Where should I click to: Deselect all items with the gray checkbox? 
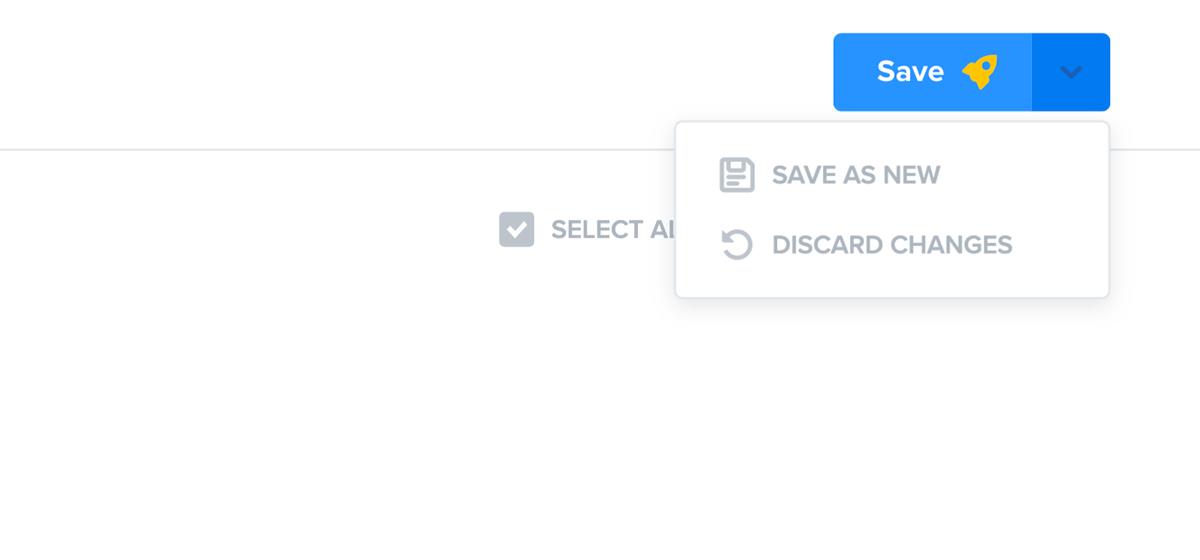click(x=517, y=229)
